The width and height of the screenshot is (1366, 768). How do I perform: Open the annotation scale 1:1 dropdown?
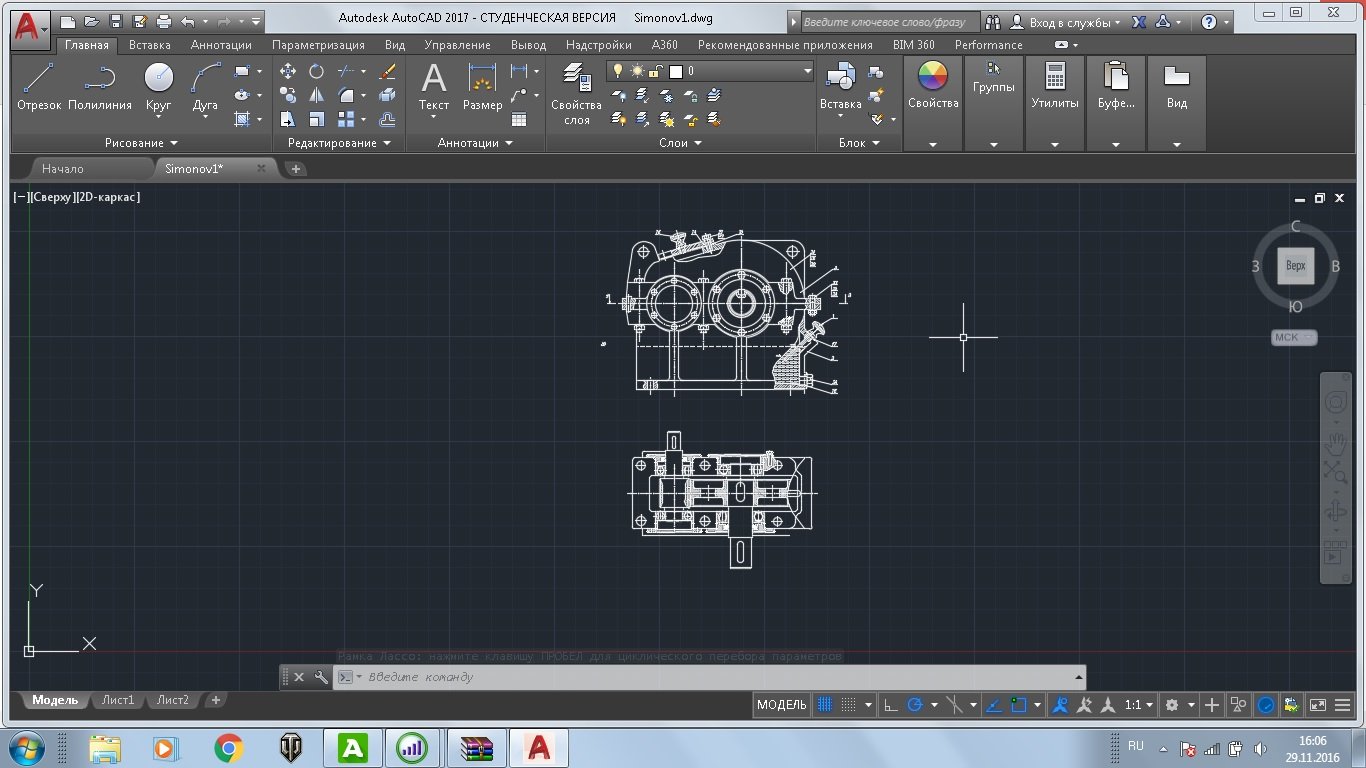click(x=1139, y=705)
